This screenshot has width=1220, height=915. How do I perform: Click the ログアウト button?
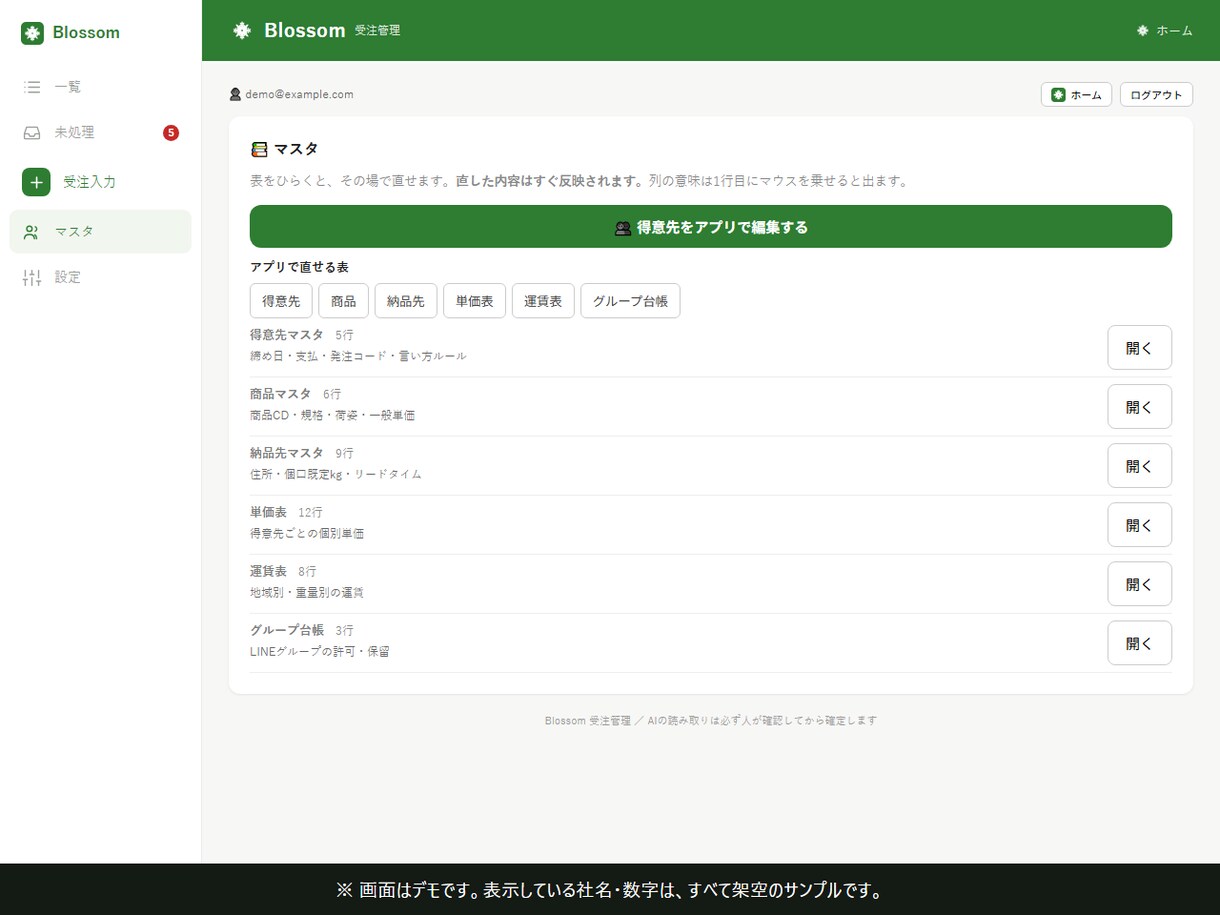coord(1156,95)
